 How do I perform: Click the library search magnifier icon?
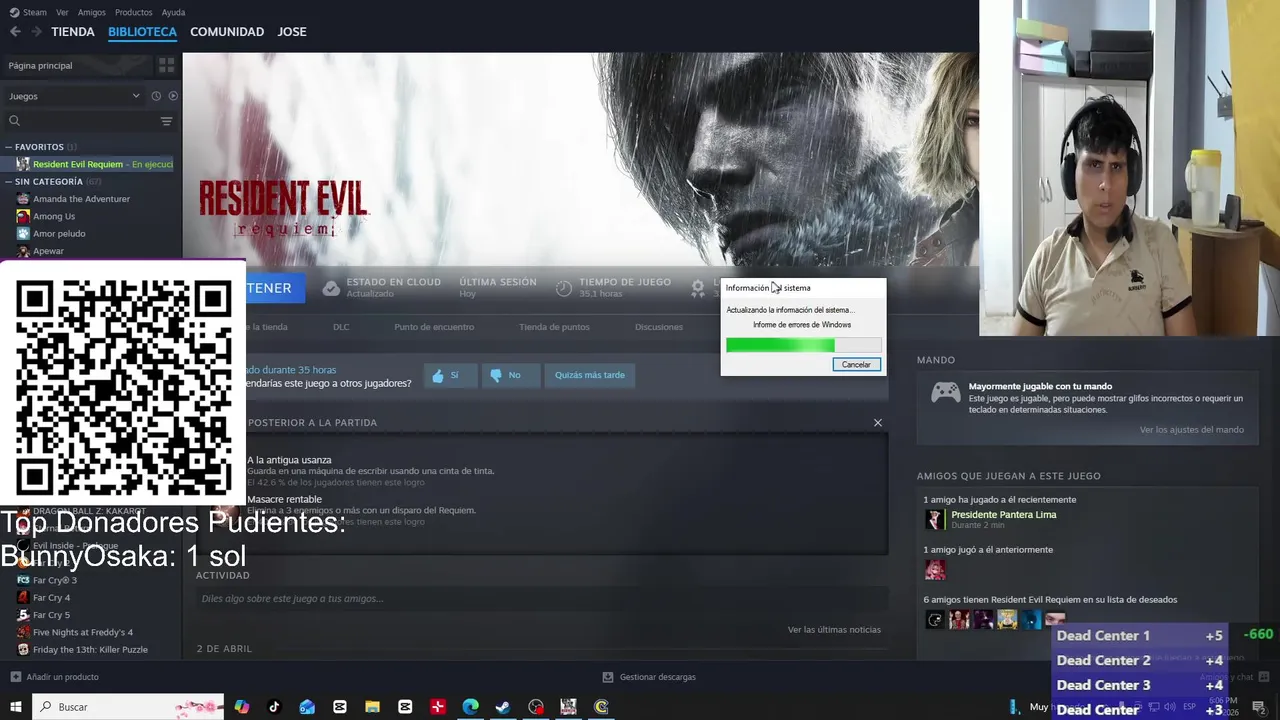[x=14, y=121]
